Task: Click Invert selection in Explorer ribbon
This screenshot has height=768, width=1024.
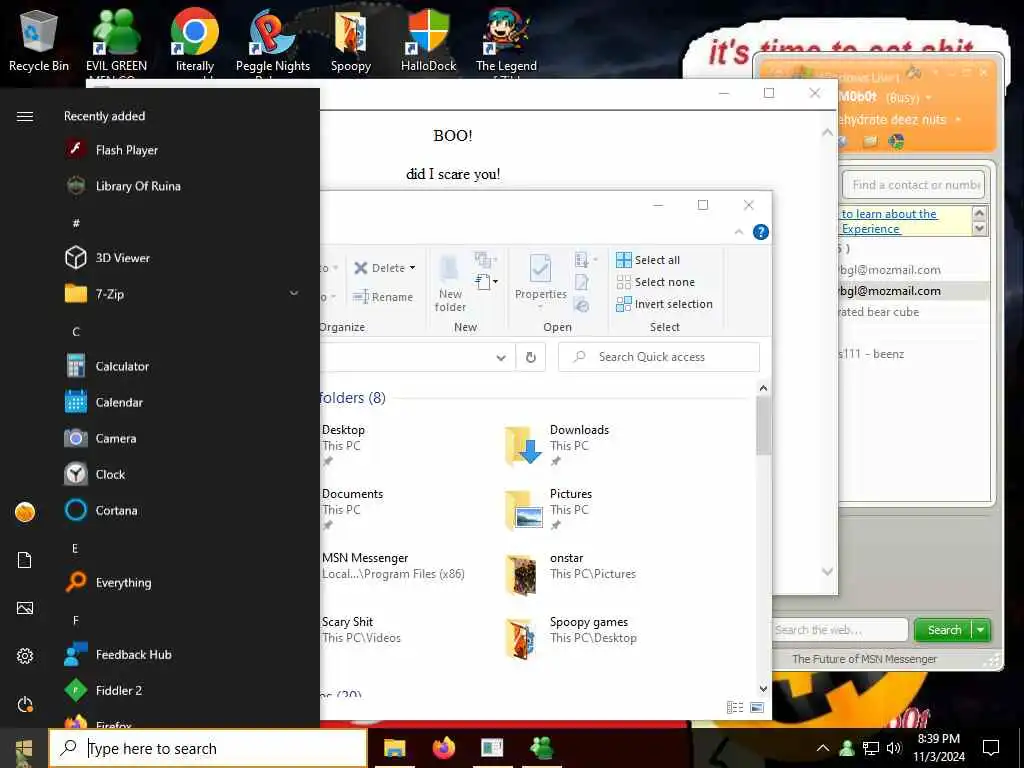Action: tap(664, 304)
